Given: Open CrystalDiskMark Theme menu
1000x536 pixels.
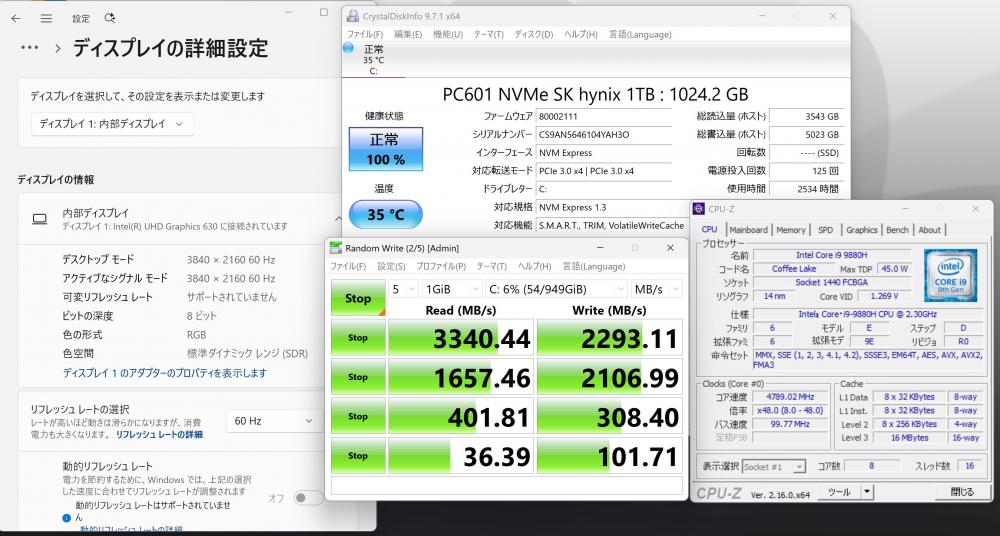Looking at the screenshot, I should [x=492, y=267].
